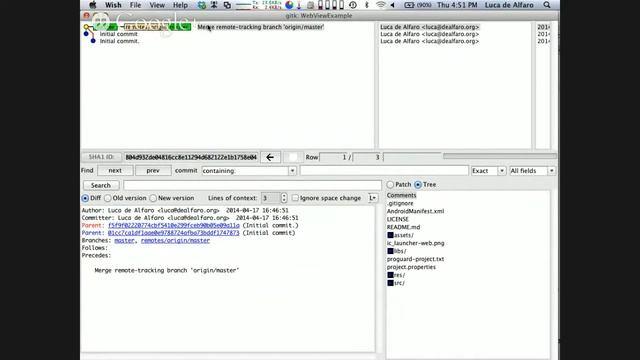Open the small dropdown after Ignore space change

[373, 198]
